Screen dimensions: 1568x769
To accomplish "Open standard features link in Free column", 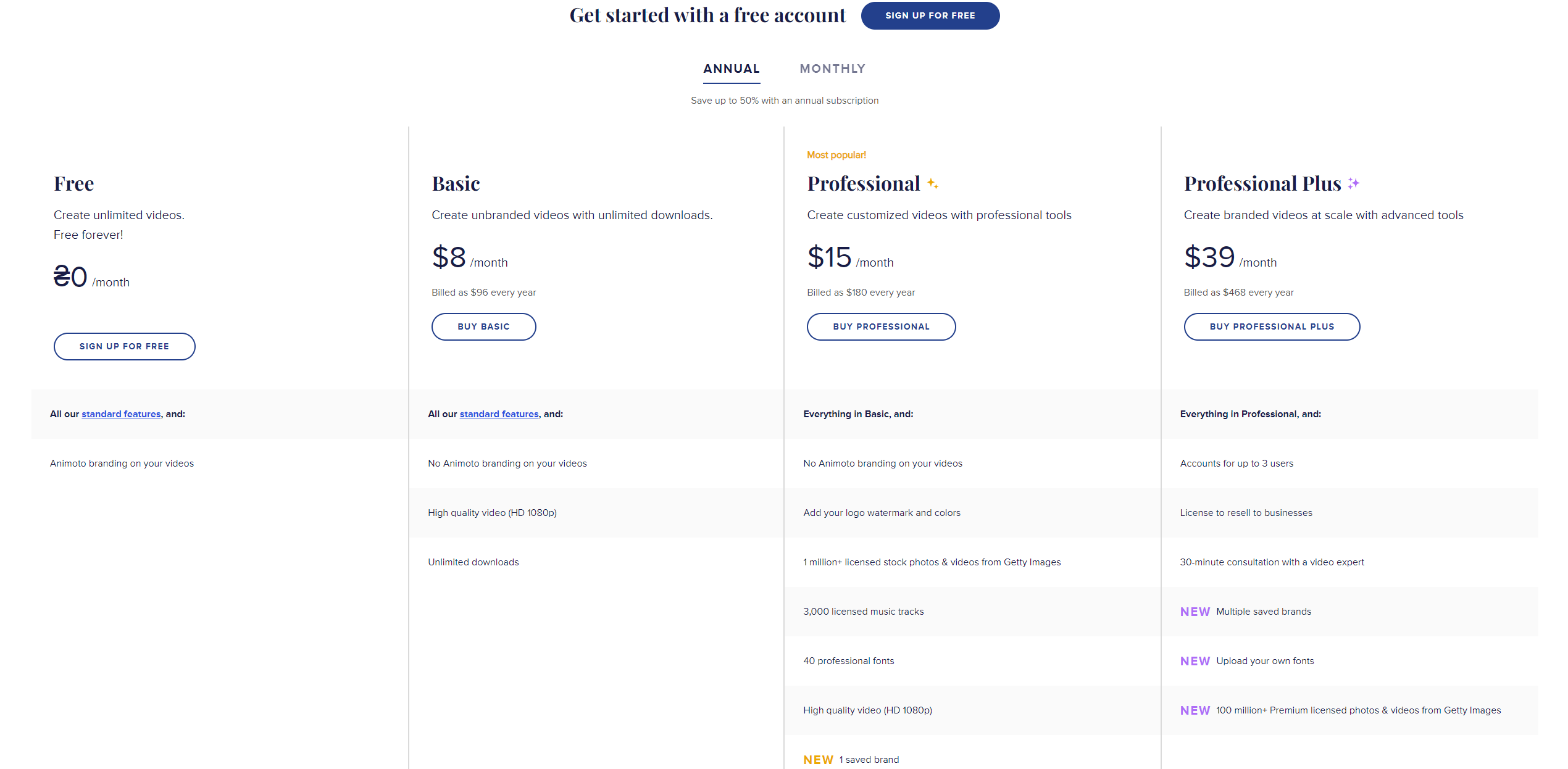I will click(121, 414).
